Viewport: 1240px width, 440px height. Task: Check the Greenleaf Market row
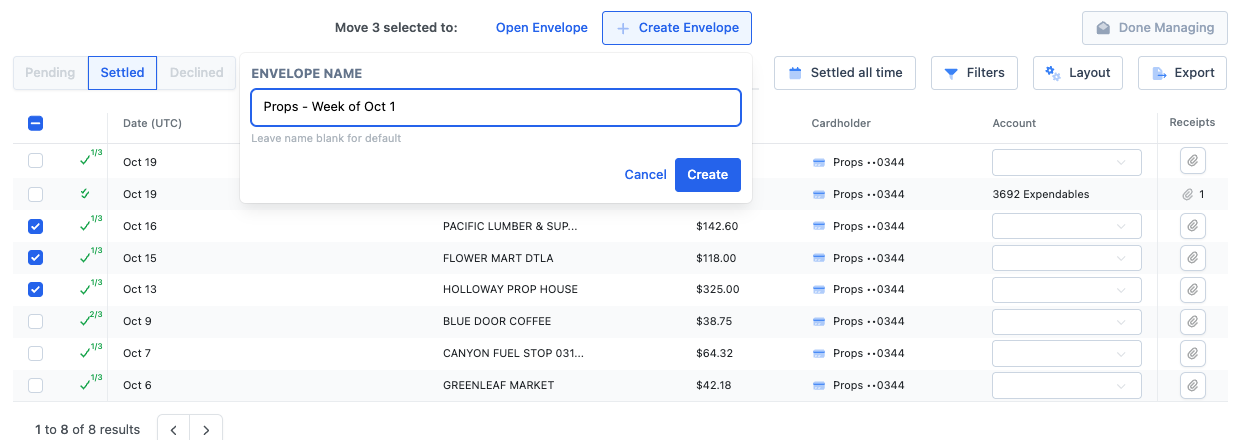pyautogui.click(x=35, y=386)
